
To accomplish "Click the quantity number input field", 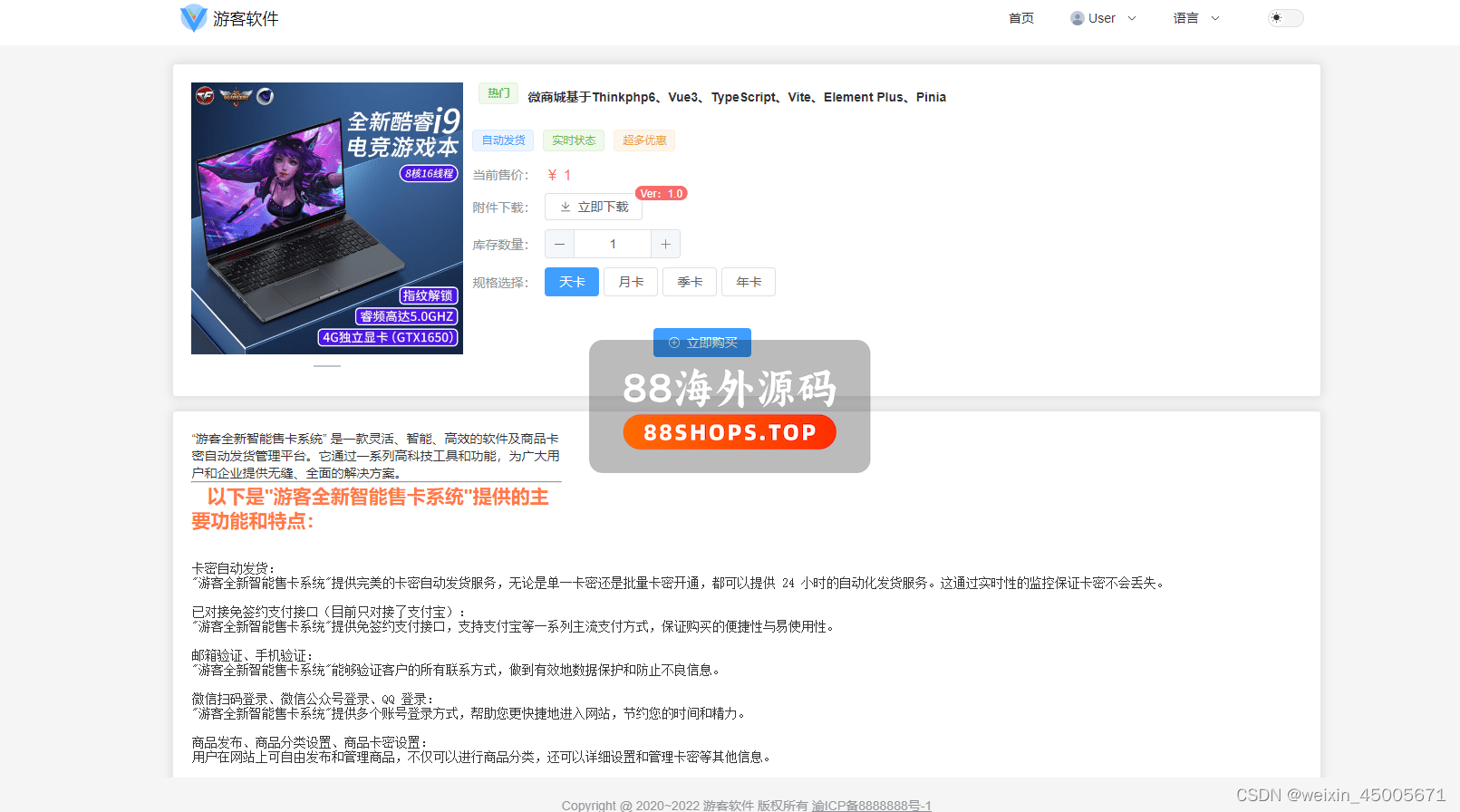I will point(613,244).
